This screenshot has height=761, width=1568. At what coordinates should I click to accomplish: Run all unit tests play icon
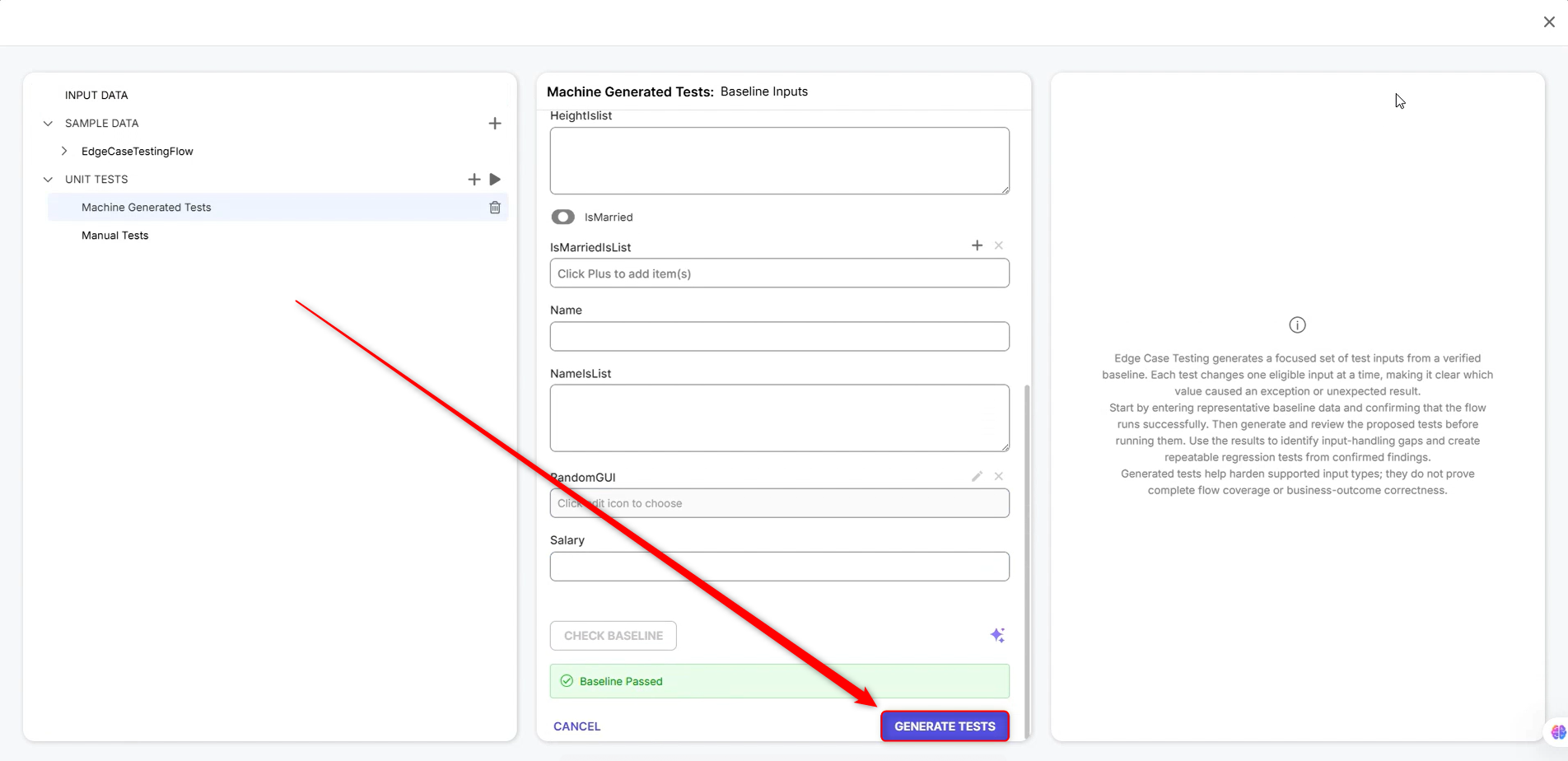pos(495,180)
